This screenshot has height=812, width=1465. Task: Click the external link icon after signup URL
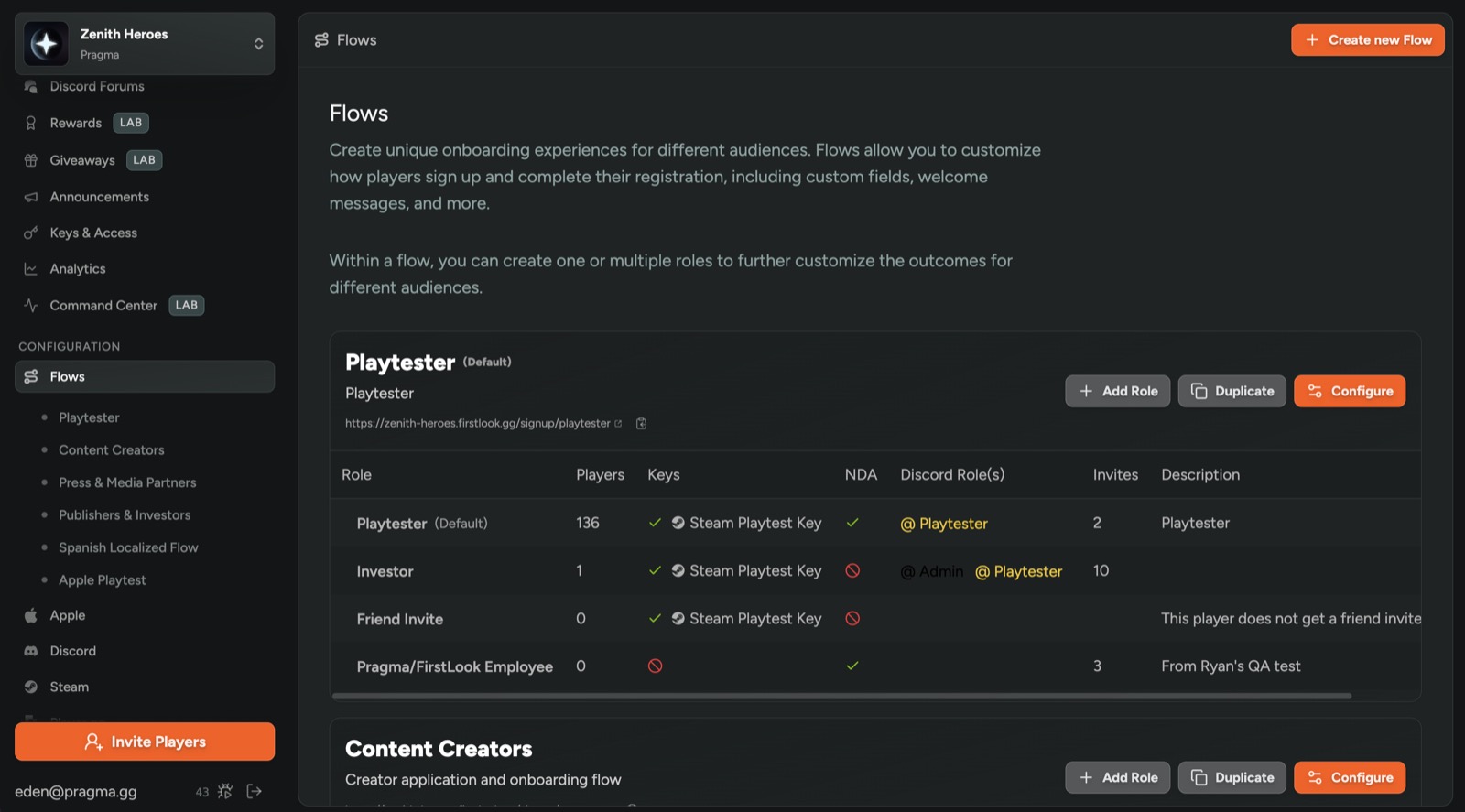(618, 423)
